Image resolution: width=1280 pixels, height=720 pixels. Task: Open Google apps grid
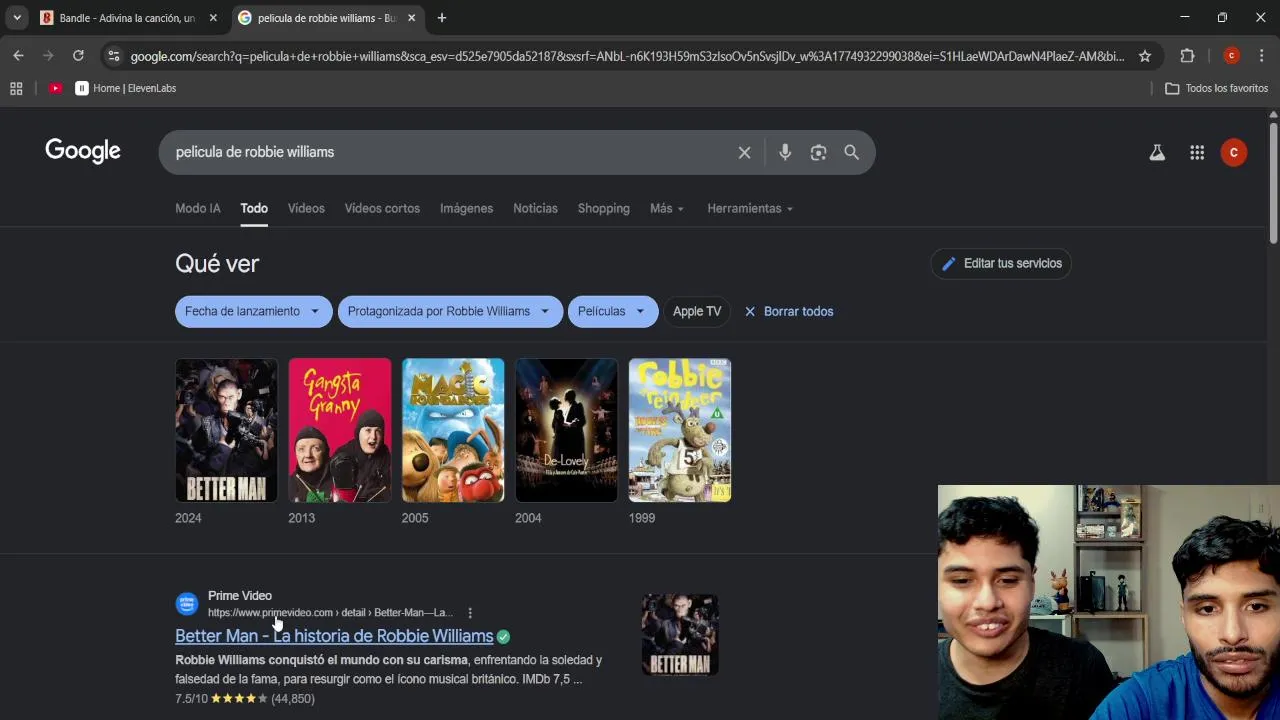coord(1197,153)
